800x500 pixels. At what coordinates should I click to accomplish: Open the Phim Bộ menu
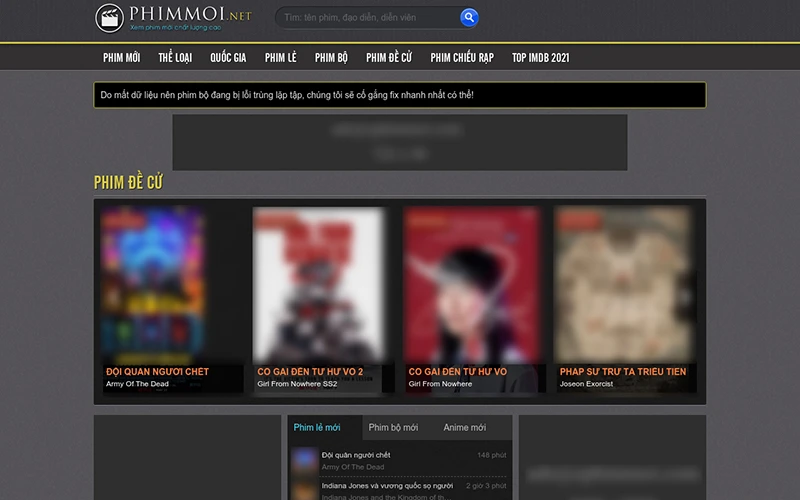click(331, 58)
